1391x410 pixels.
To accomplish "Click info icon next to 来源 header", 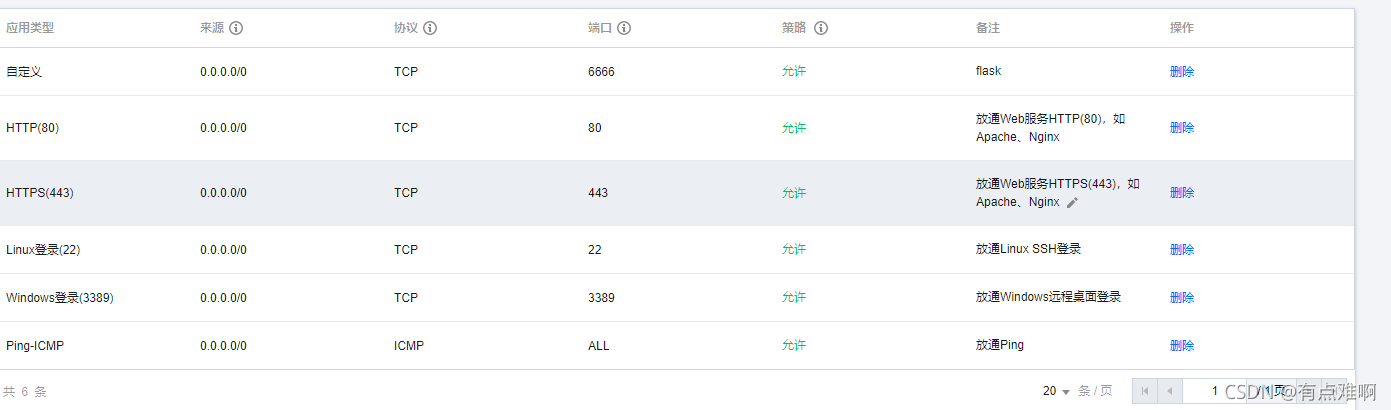I will (x=236, y=28).
